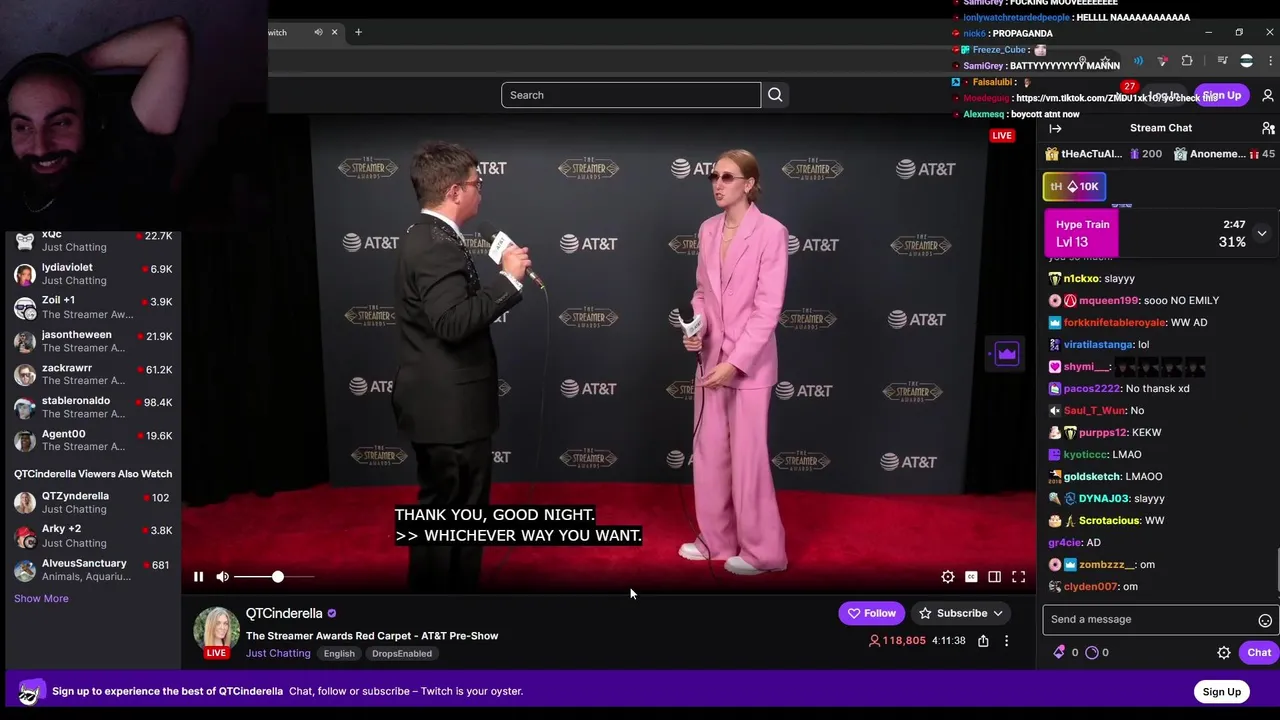Open the Agent00 sidebar channel
Screen dimensions: 1280x720
coord(92,440)
